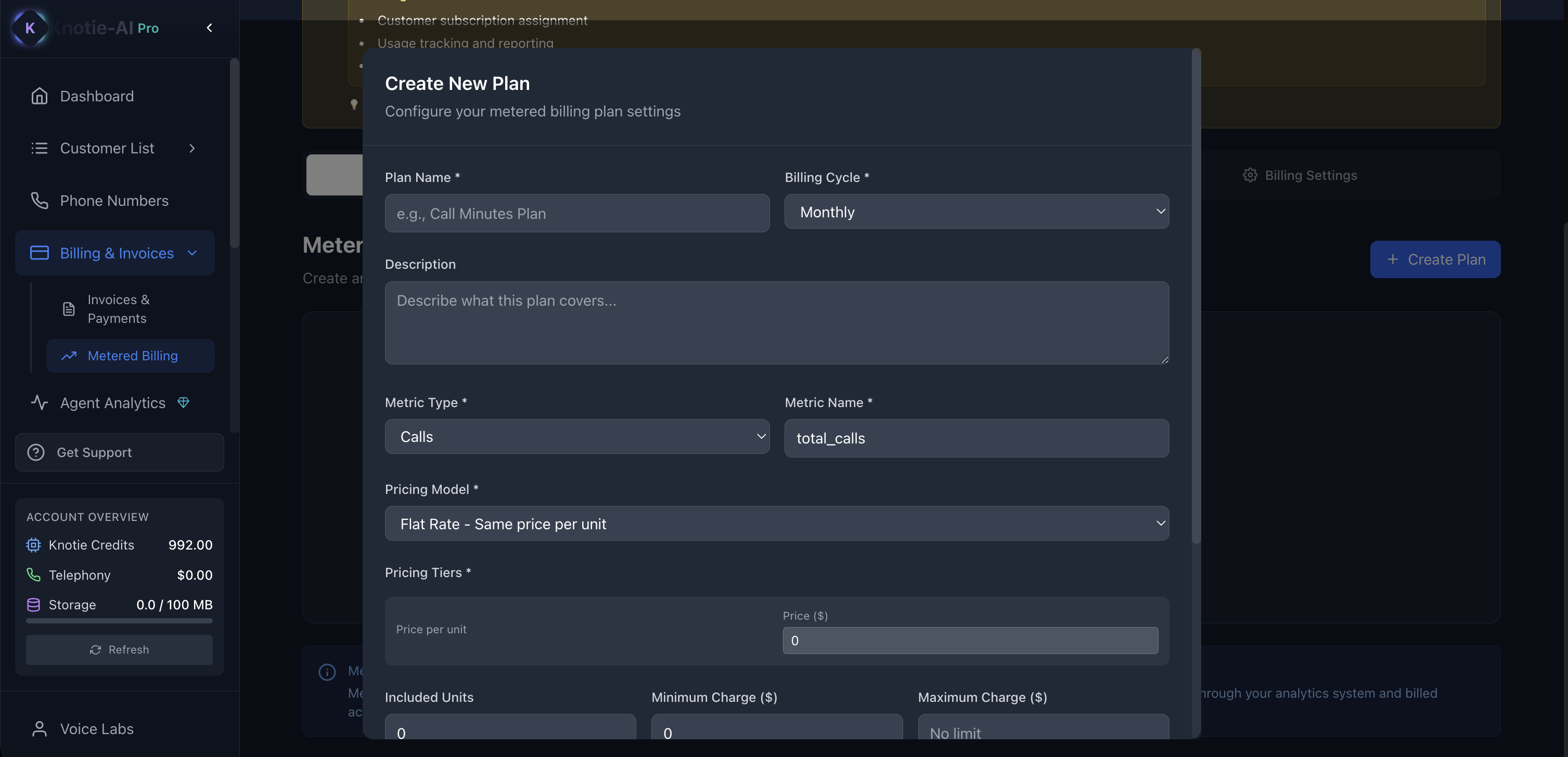Click the modal's vertical scrollbar
1568x757 pixels.
point(1196,297)
